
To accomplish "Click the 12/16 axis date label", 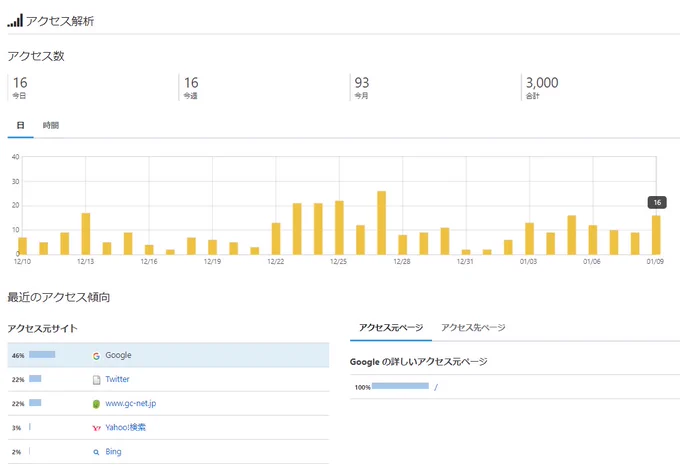I will pos(149,261).
